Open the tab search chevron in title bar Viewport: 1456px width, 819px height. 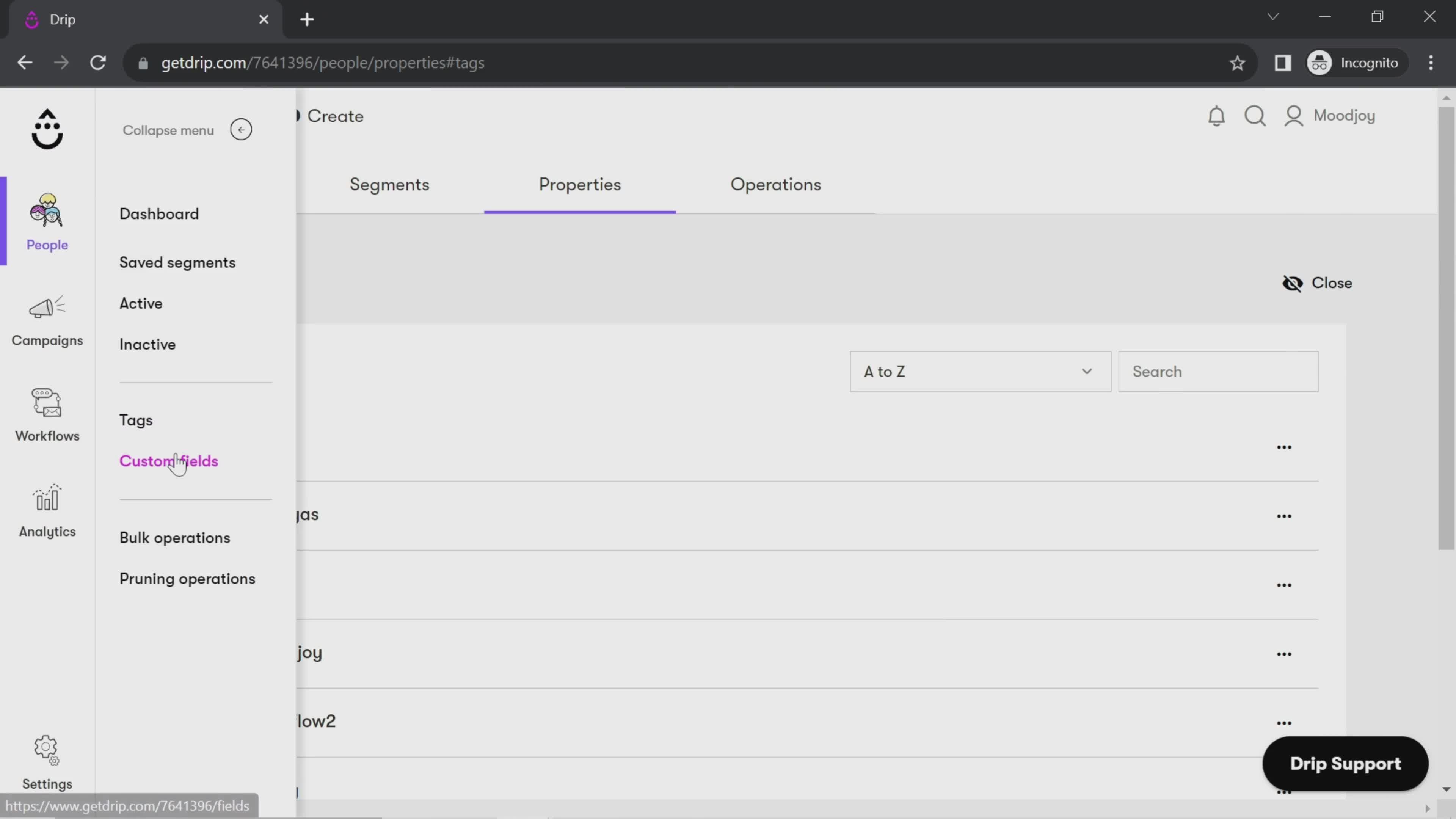pyautogui.click(x=1273, y=16)
